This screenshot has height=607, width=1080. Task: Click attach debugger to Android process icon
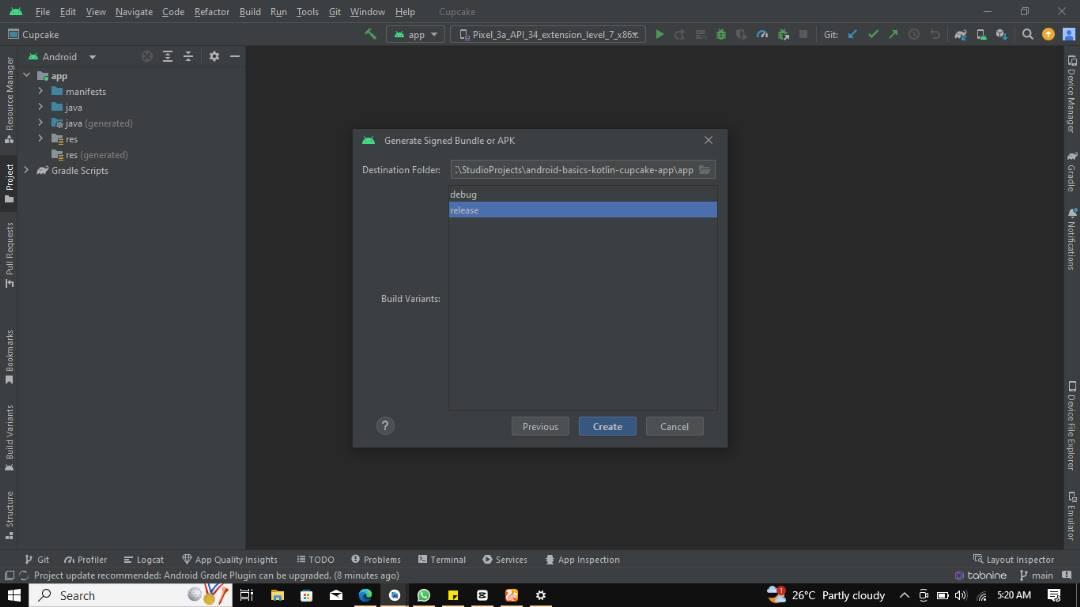tap(783, 34)
